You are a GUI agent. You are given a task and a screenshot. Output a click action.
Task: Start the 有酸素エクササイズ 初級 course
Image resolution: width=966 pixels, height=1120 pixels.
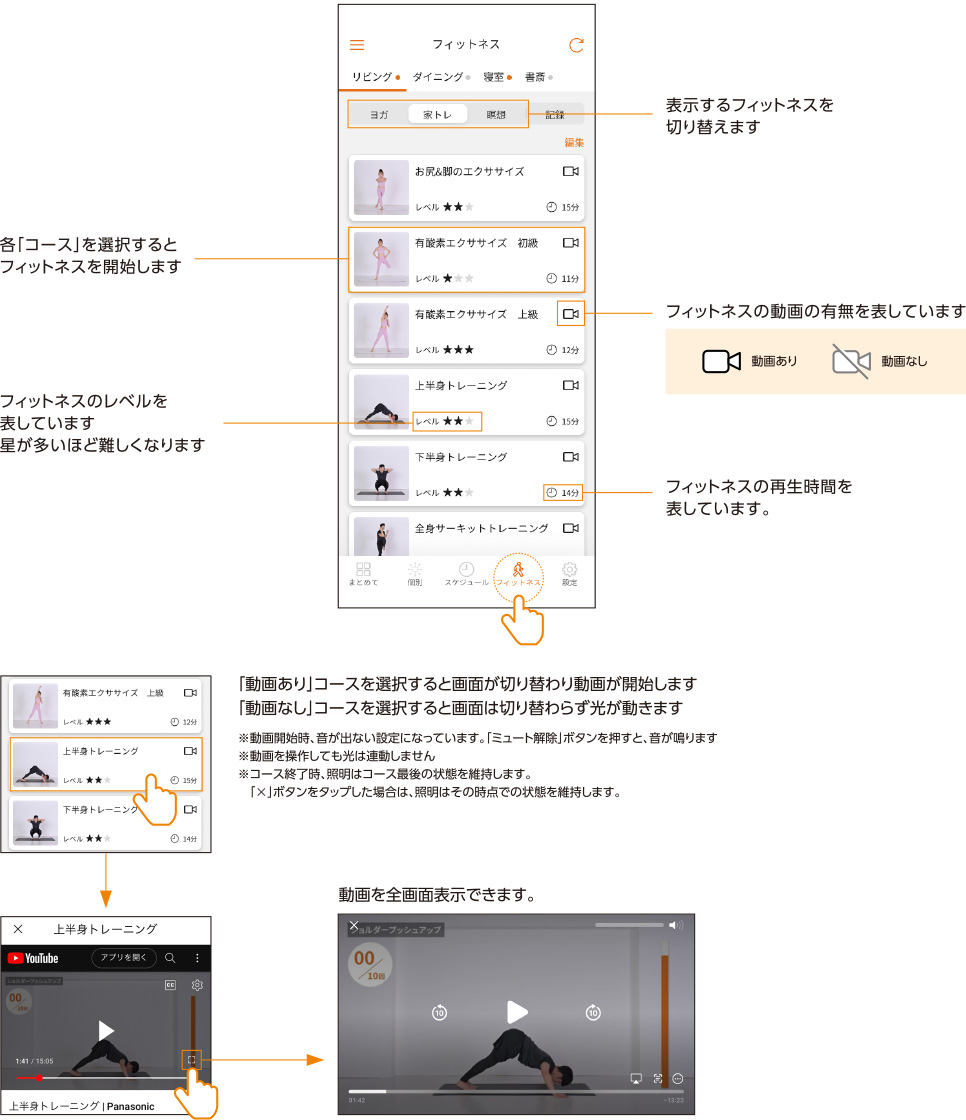pyautogui.click(x=467, y=259)
